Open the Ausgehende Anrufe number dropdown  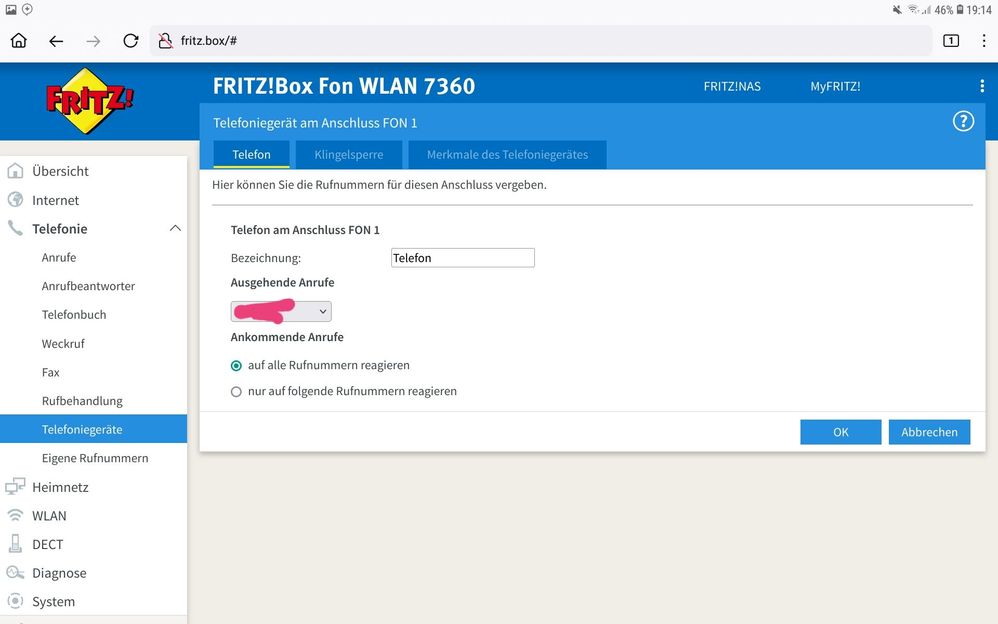click(281, 311)
